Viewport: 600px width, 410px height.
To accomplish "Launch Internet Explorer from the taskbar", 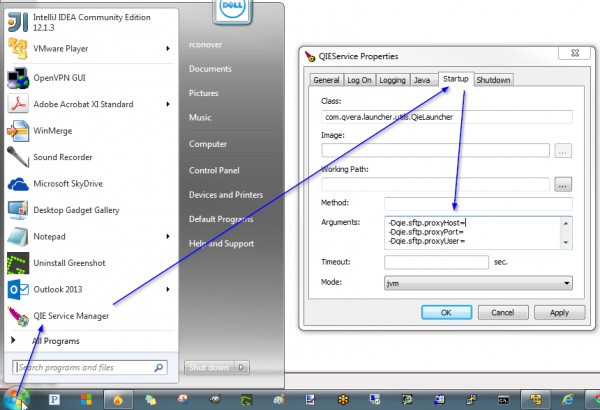I will [567, 400].
